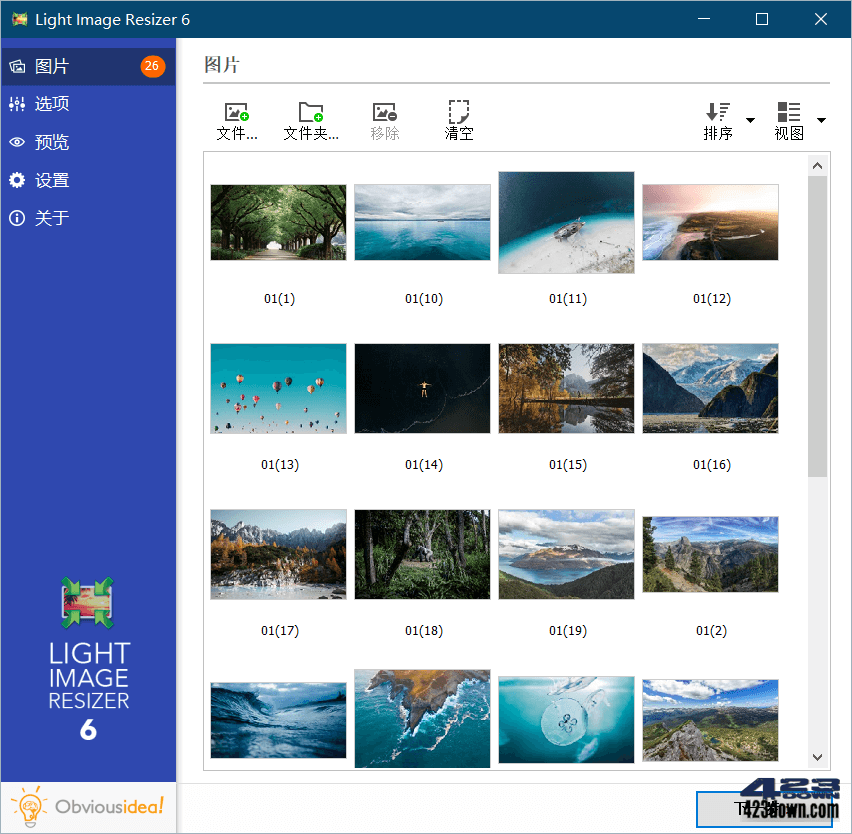Image resolution: width=852 pixels, height=834 pixels.
Task: Click the scrollbar down arrow
Action: tap(817, 757)
